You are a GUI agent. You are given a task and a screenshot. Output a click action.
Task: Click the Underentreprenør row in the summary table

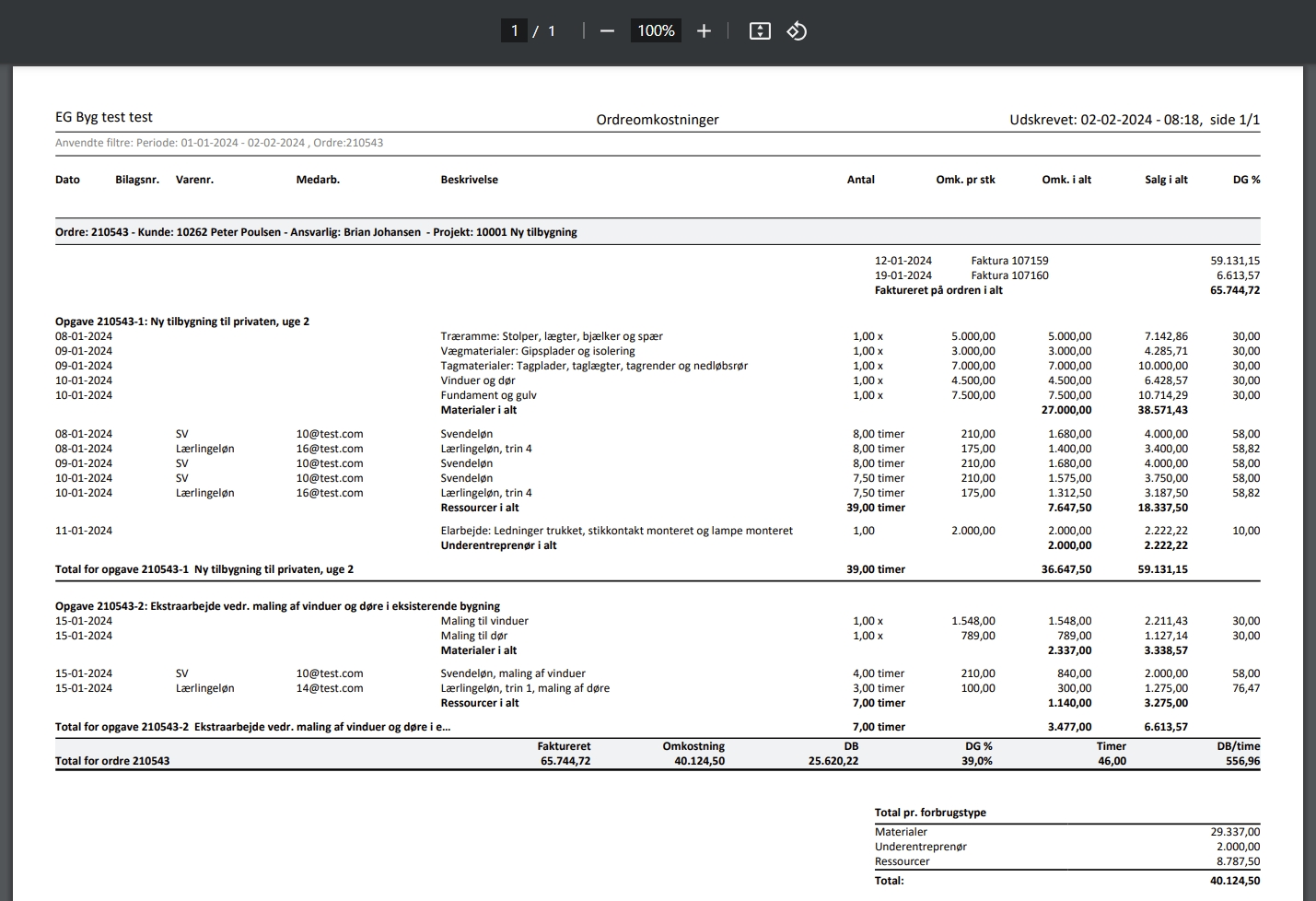click(x=921, y=847)
